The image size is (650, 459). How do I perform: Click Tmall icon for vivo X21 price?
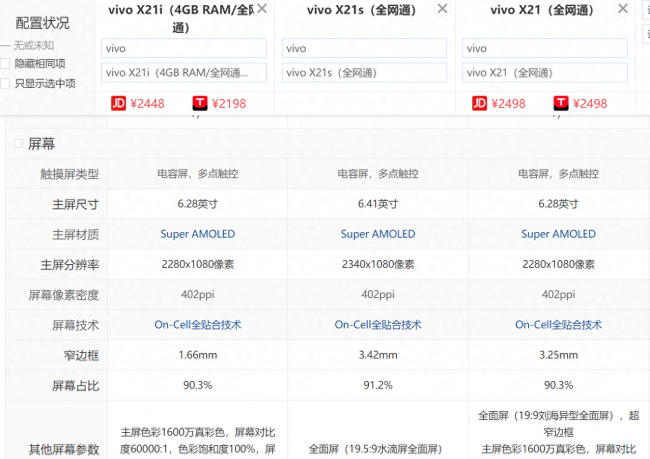pos(561,103)
